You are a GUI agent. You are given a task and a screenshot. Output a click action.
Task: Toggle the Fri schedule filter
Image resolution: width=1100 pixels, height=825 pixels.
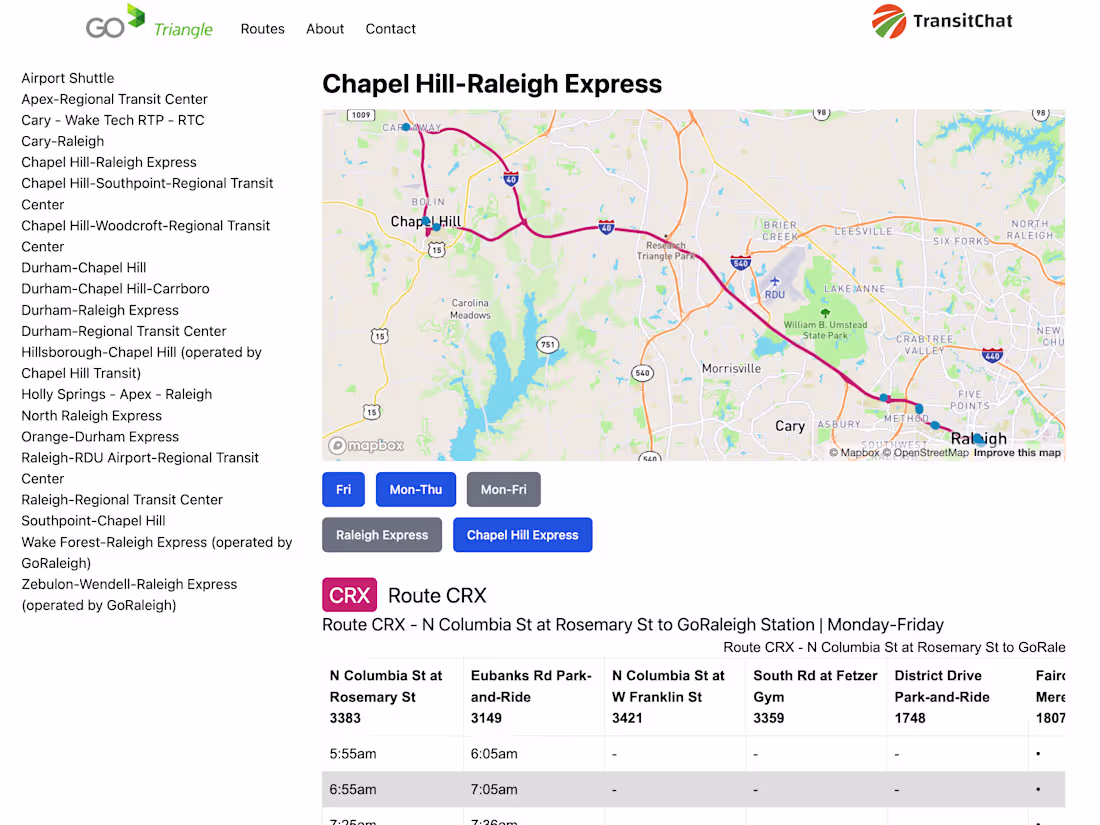pos(343,489)
